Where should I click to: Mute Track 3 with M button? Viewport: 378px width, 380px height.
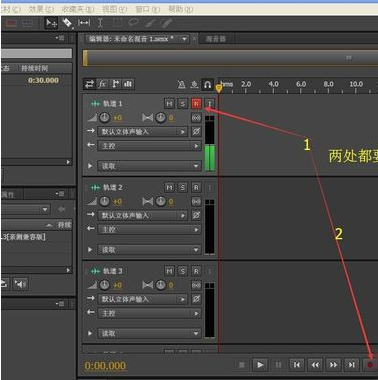tap(170, 271)
